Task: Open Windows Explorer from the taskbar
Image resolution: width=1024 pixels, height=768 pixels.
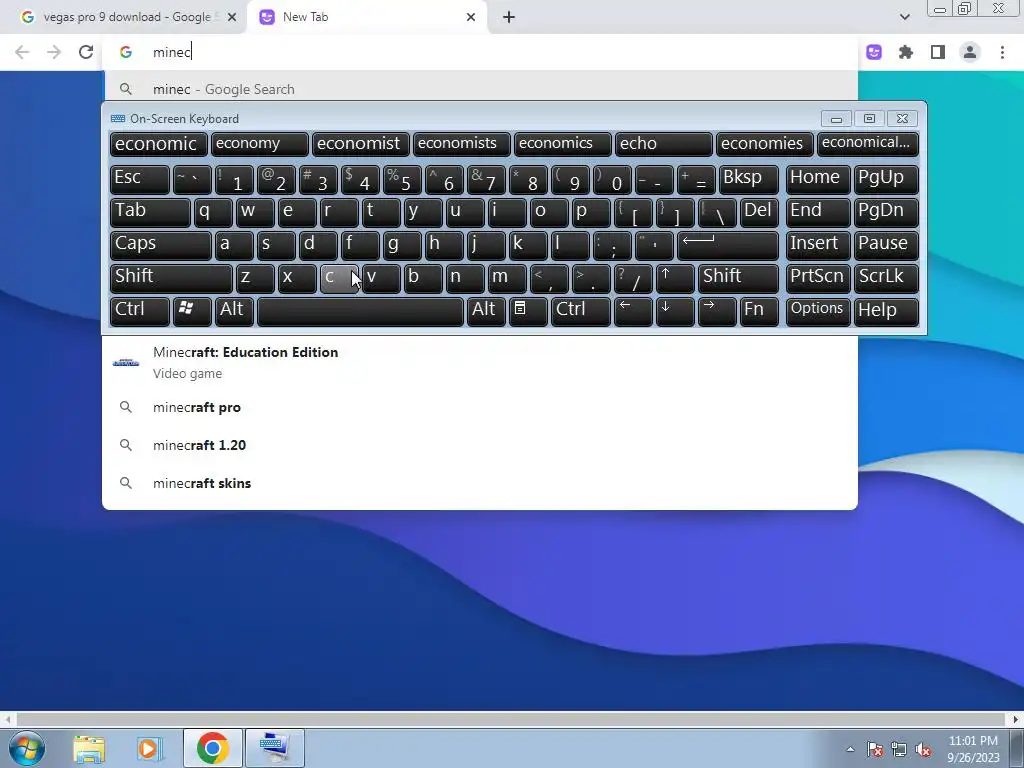Action: [x=89, y=748]
